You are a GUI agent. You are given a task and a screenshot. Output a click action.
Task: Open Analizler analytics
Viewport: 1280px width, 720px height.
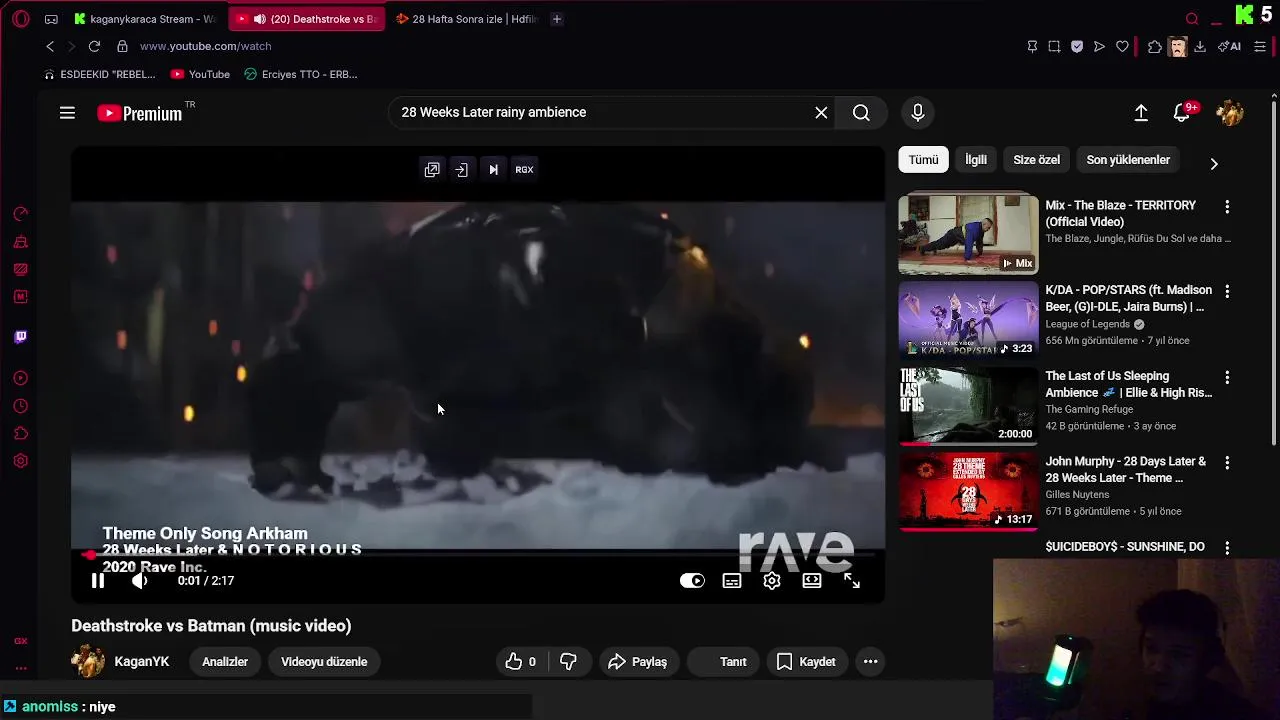(x=225, y=662)
